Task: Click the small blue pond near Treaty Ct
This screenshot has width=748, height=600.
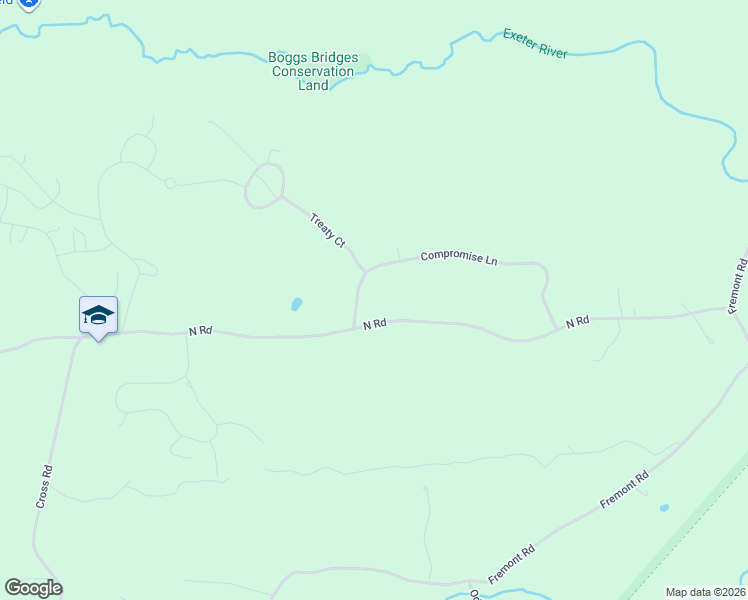Action: tap(297, 304)
